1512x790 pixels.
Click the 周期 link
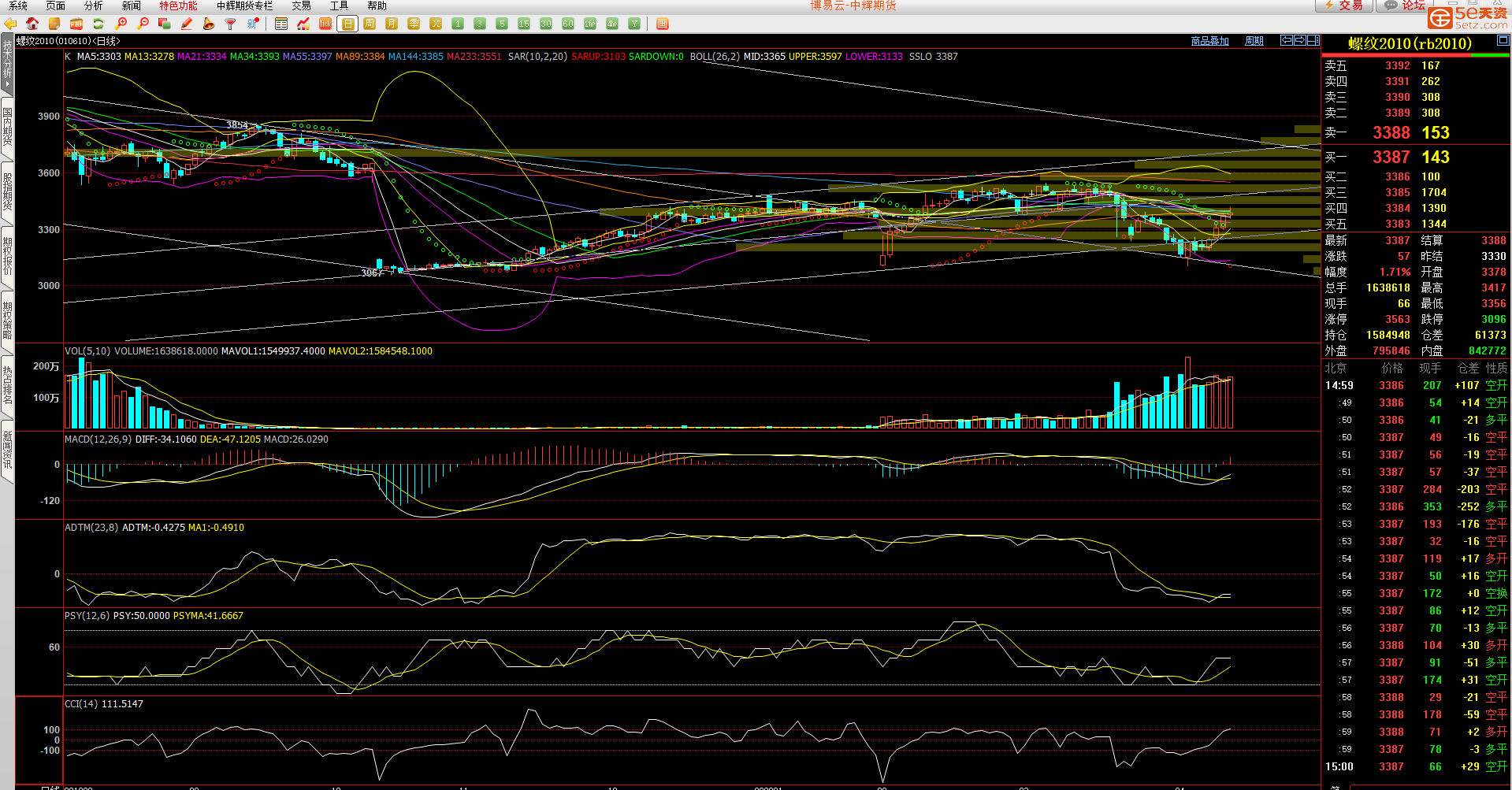tap(1254, 41)
